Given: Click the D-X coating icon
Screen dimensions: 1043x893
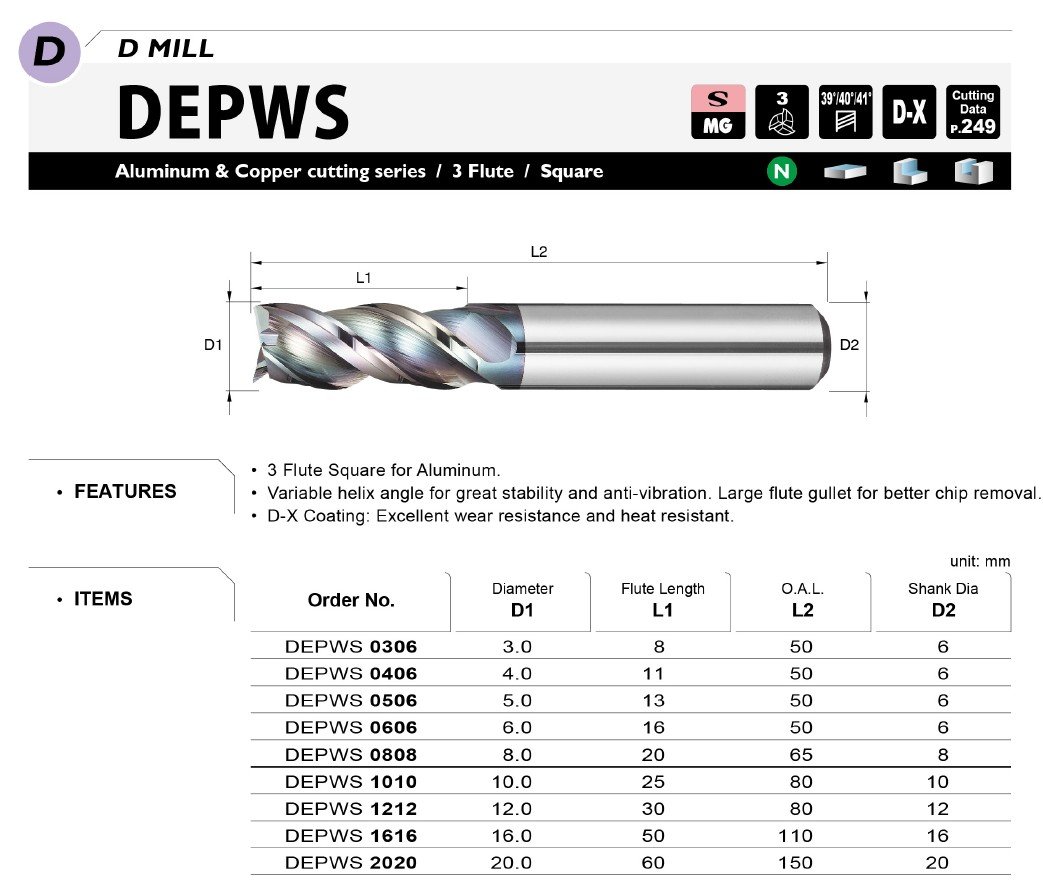Looking at the screenshot, I should 909,112.
